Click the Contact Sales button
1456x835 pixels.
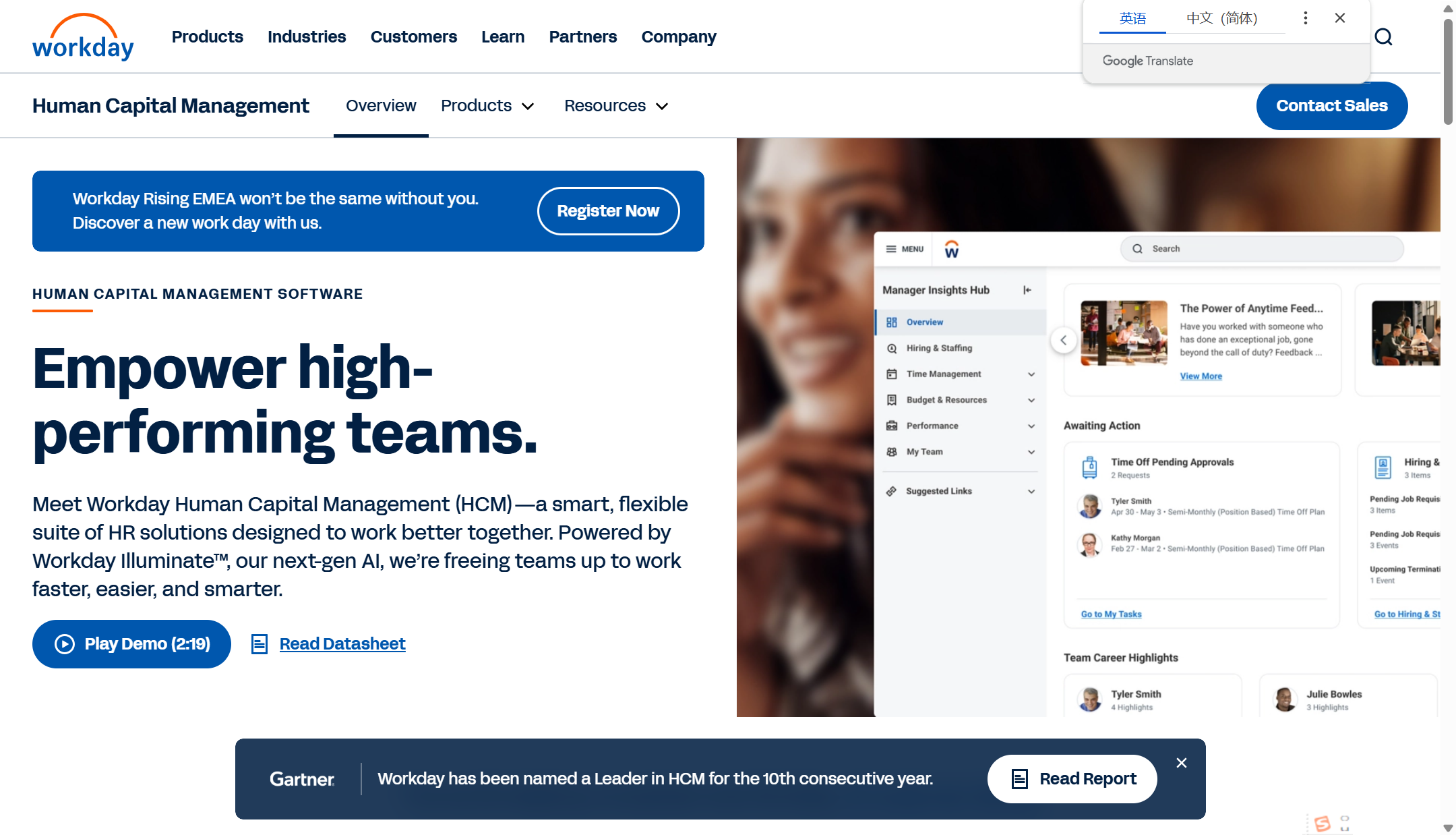(x=1331, y=106)
